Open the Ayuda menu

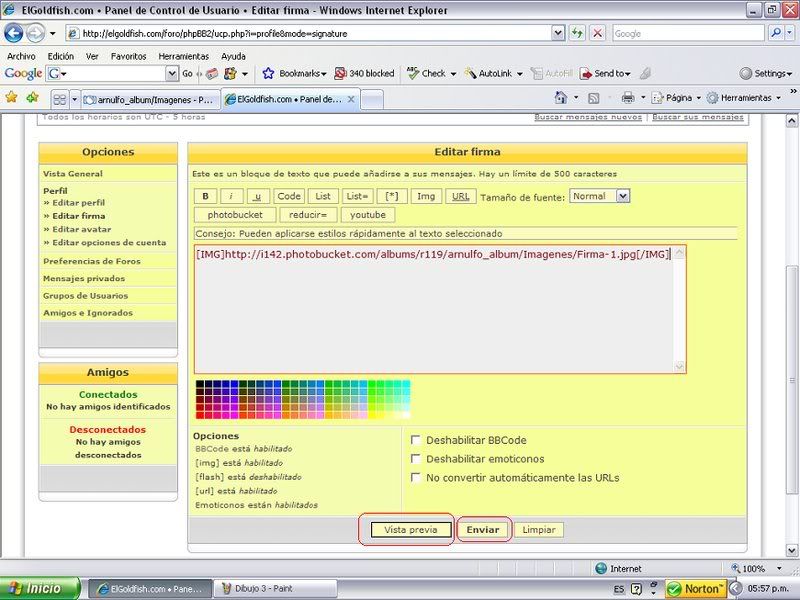click(x=233, y=56)
